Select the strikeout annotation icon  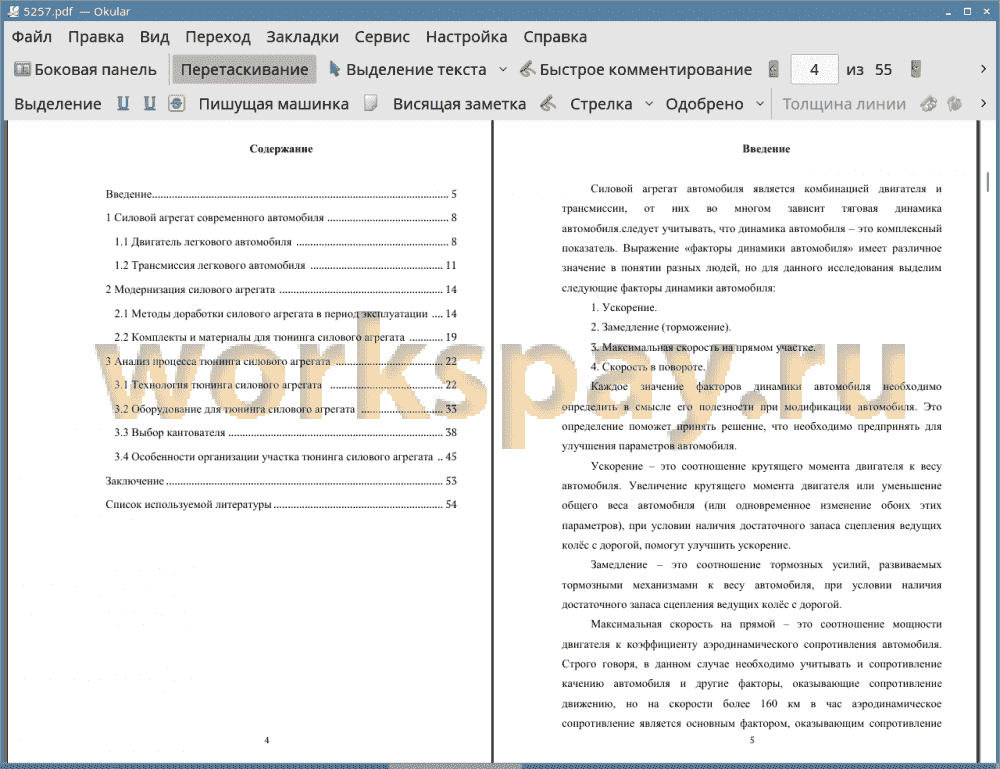(177, 103)
